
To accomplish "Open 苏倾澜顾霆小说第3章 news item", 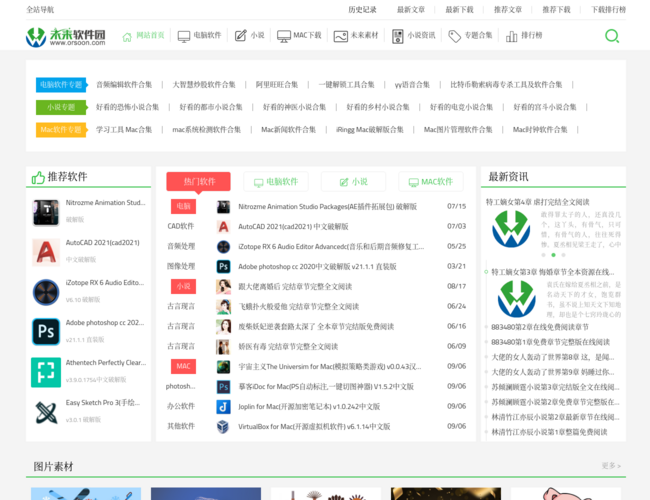I will (555, 387).
